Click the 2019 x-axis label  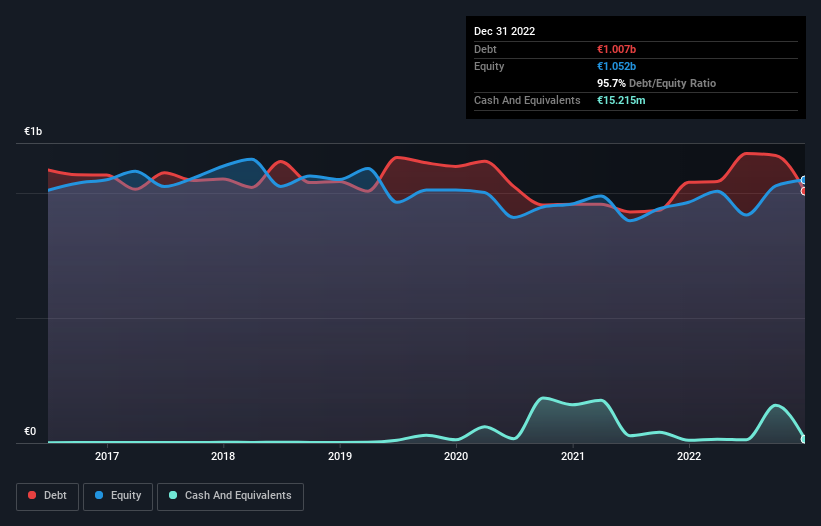coord(340,456)
